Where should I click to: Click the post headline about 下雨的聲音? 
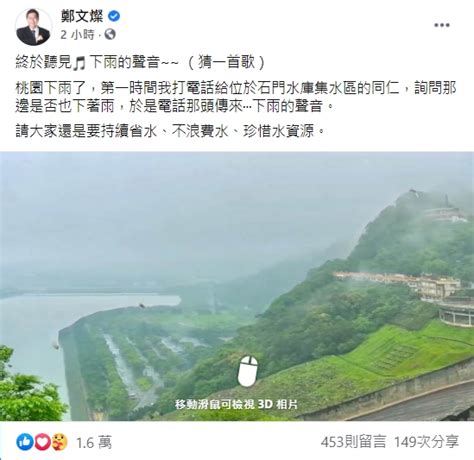point(140,63)
